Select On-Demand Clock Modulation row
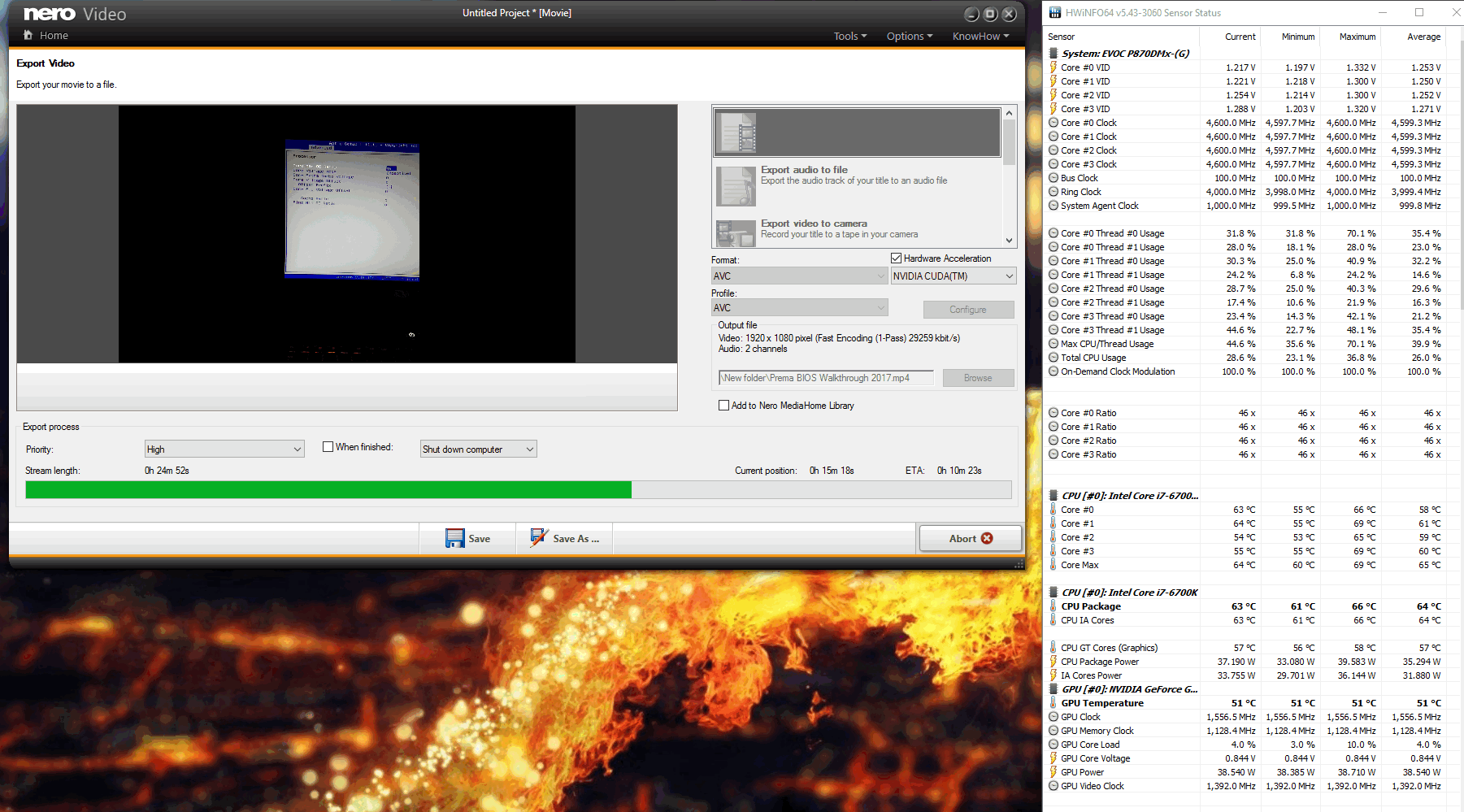The image size is (1464, 812). [1245, 371]
